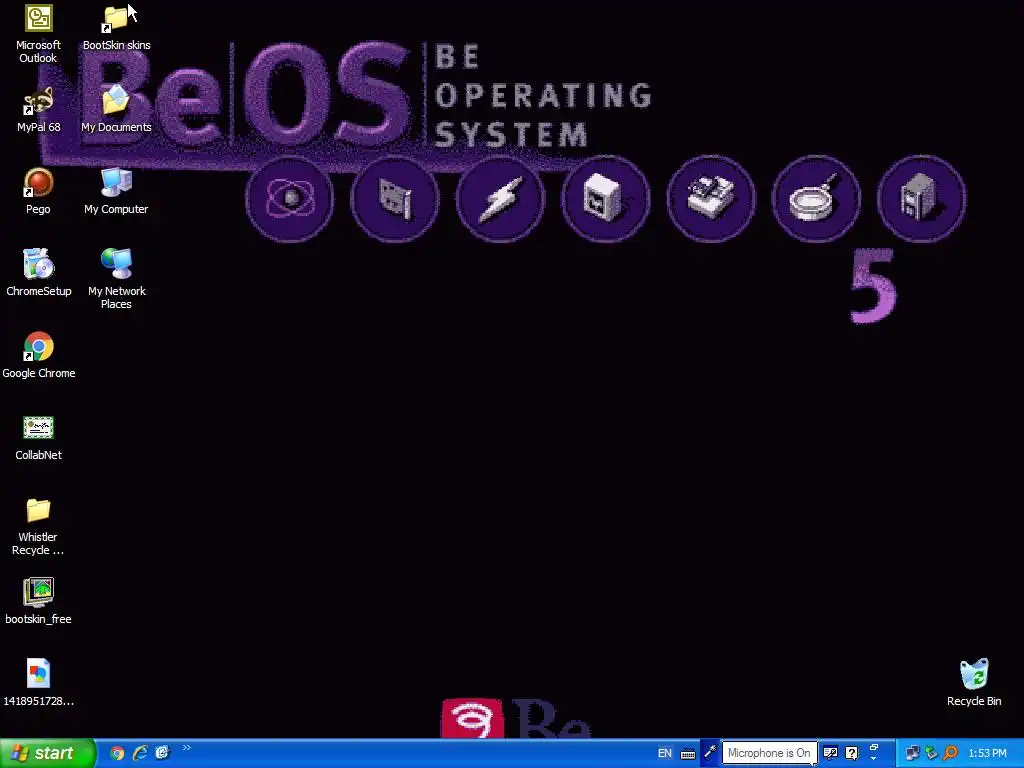
Task: Click the network connection tray icon
Action: [912, 754]
